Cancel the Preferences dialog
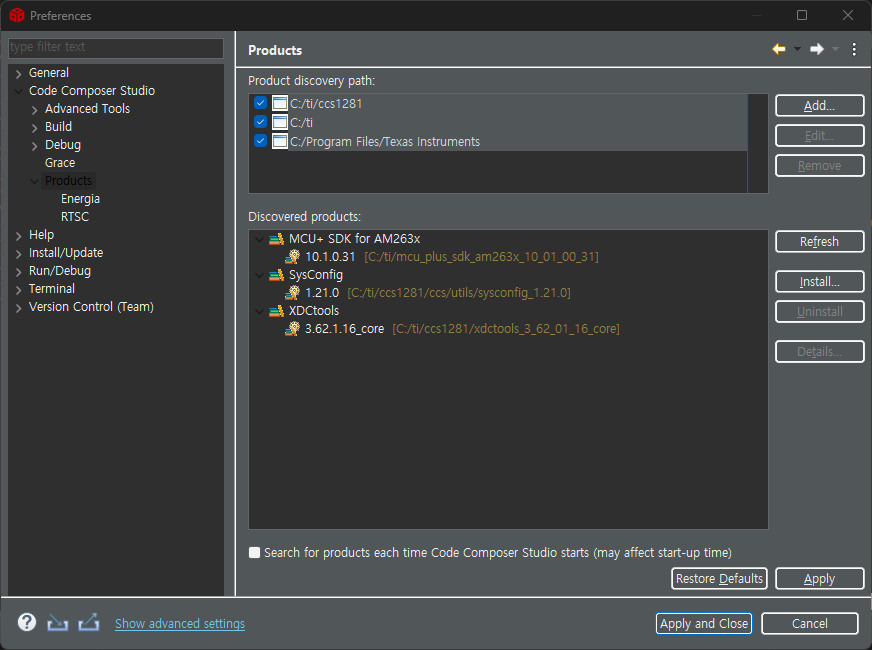The width and height of the screenshot is (872, 650). tap(809, 623)
